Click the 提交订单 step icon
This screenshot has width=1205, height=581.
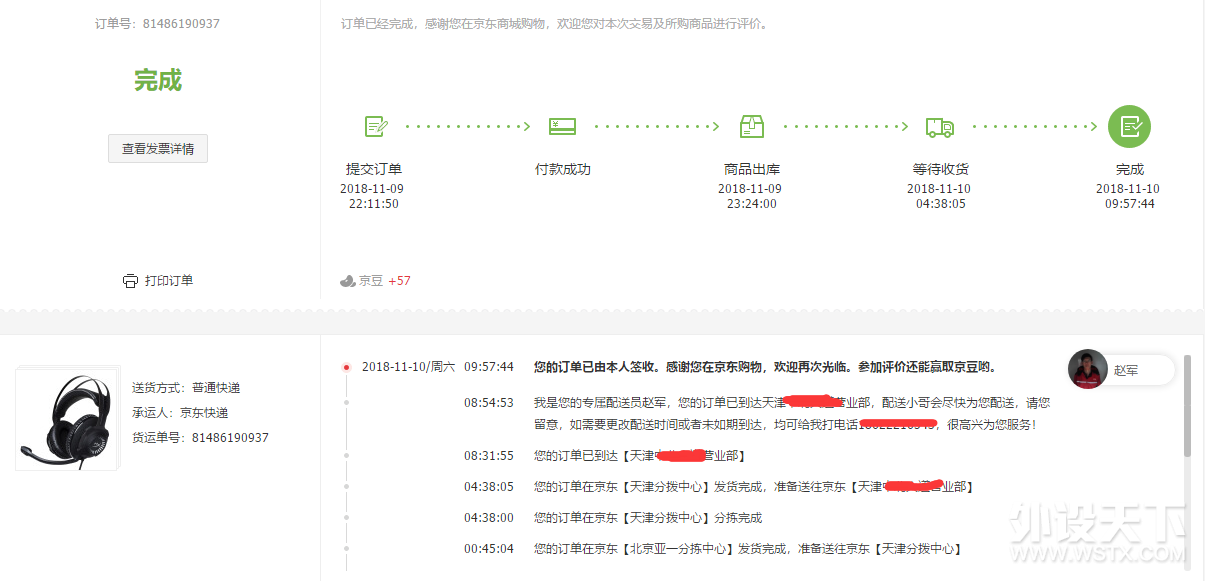(x=375, y=127)
